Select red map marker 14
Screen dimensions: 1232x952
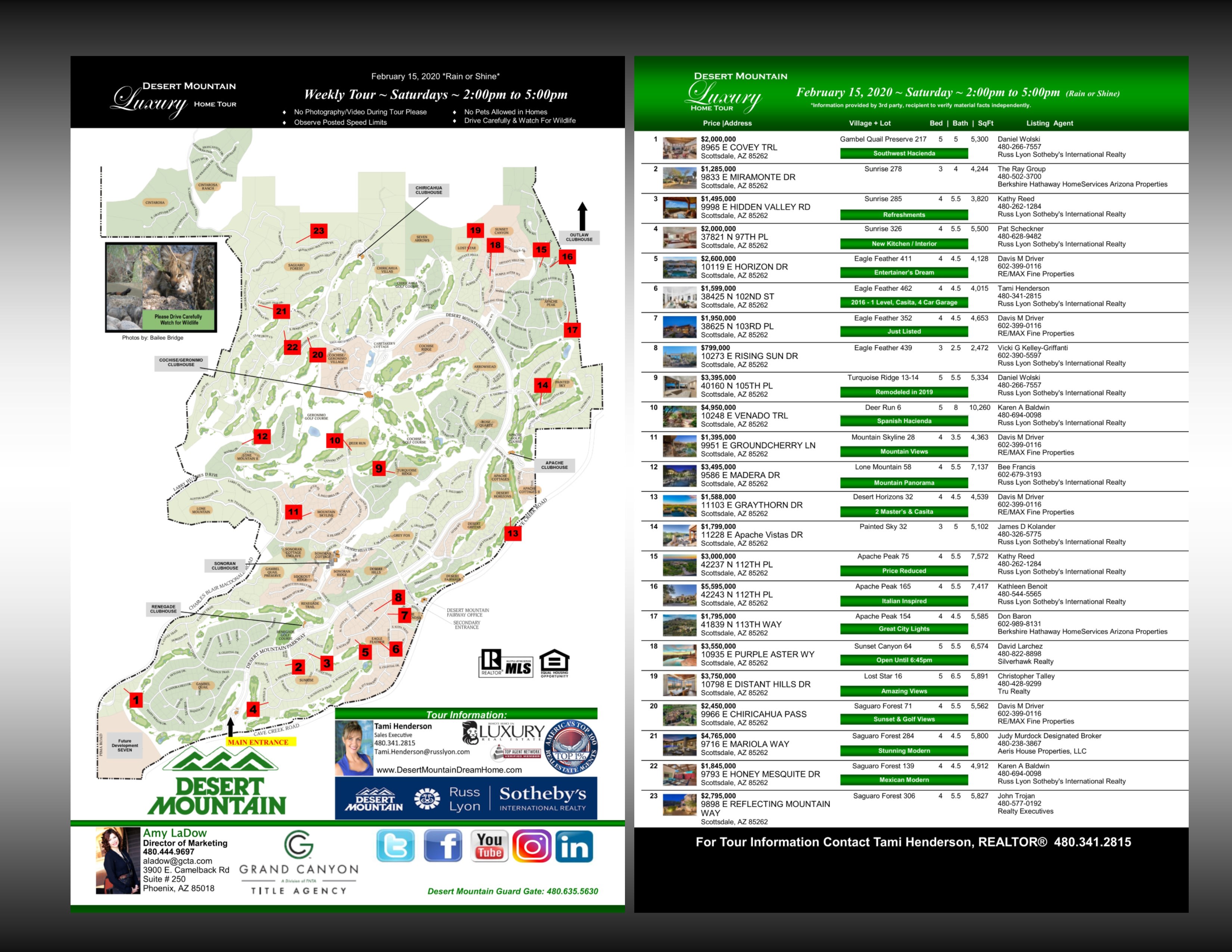tap(543, 385)
